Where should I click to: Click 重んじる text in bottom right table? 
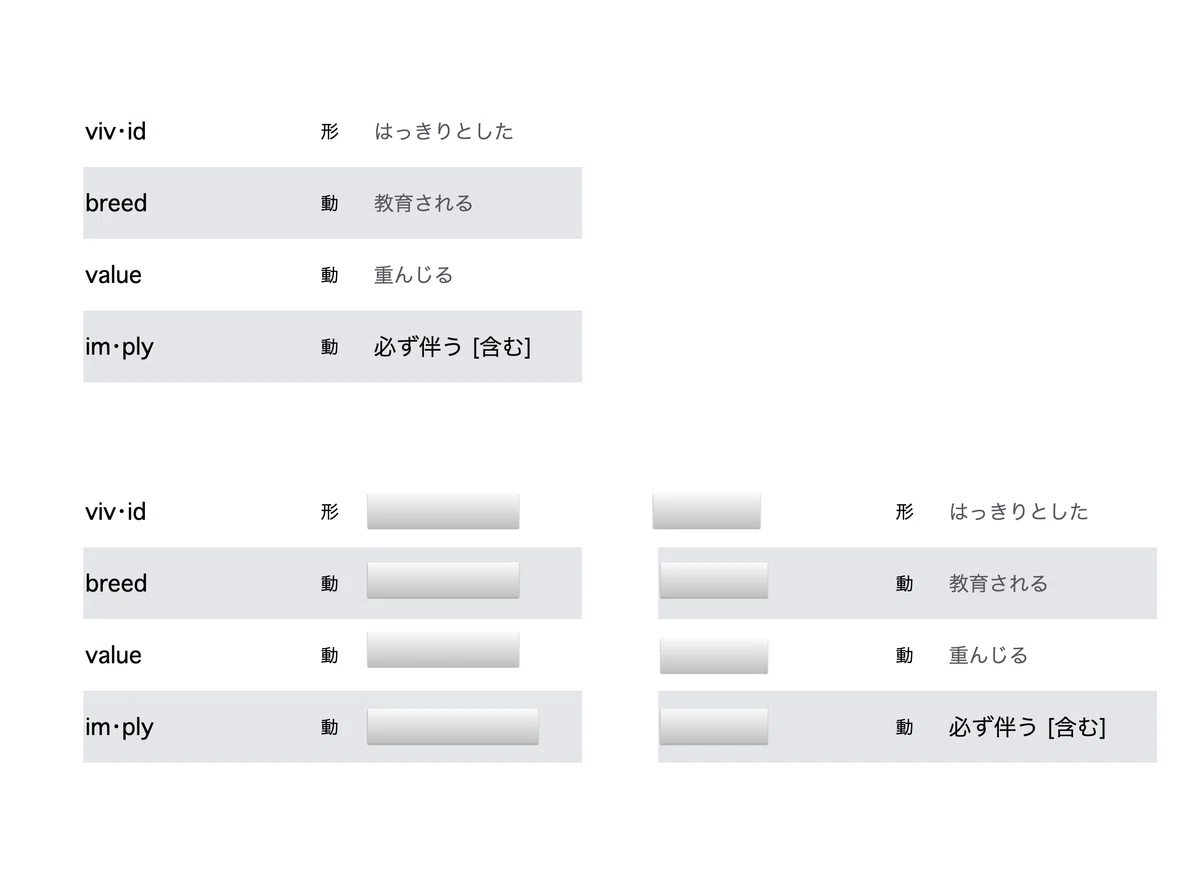click(x=988, y=655)
